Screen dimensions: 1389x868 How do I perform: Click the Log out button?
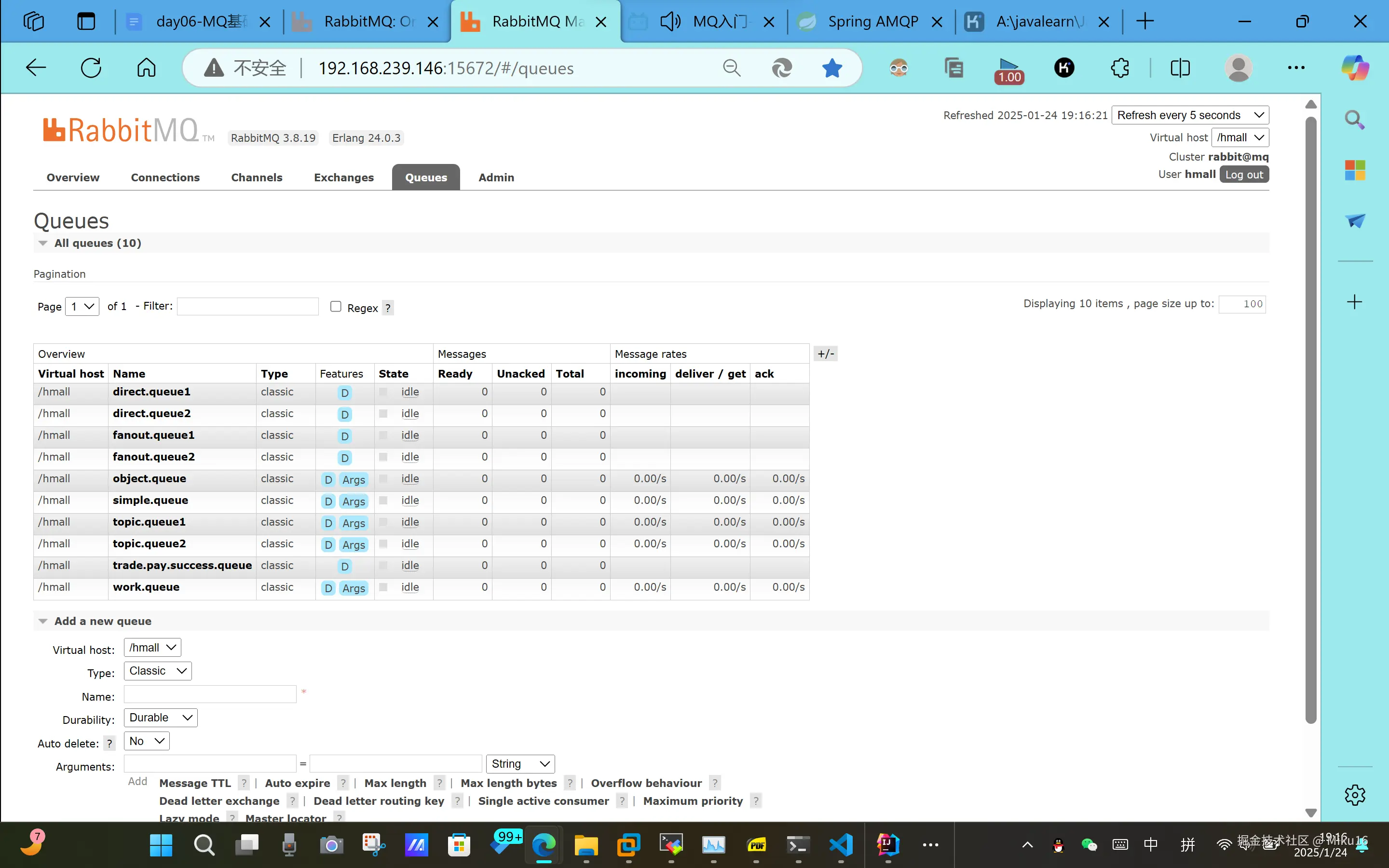coord(1244,175)
